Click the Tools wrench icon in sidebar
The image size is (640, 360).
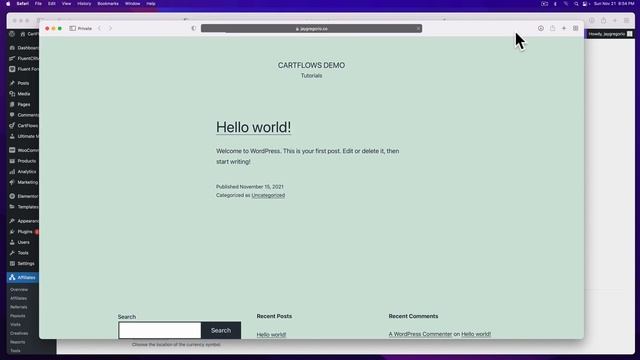[x=12, y=253]
